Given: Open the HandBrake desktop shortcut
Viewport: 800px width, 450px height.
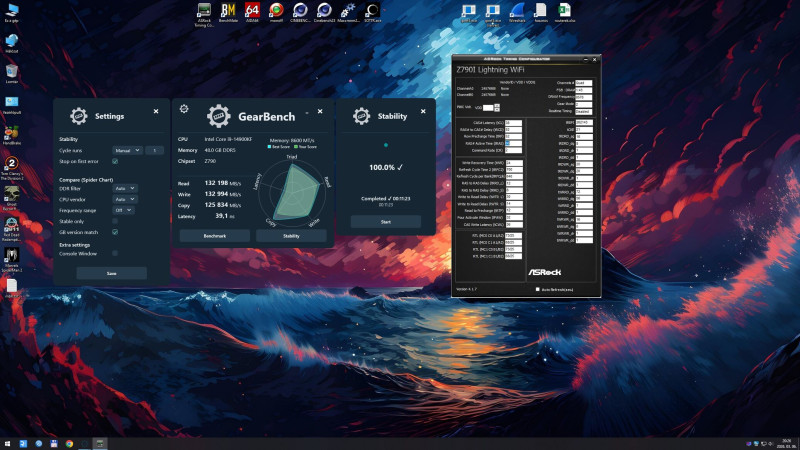Looking at the screenshot, I should pyautogui.click(x=12, y=134).
